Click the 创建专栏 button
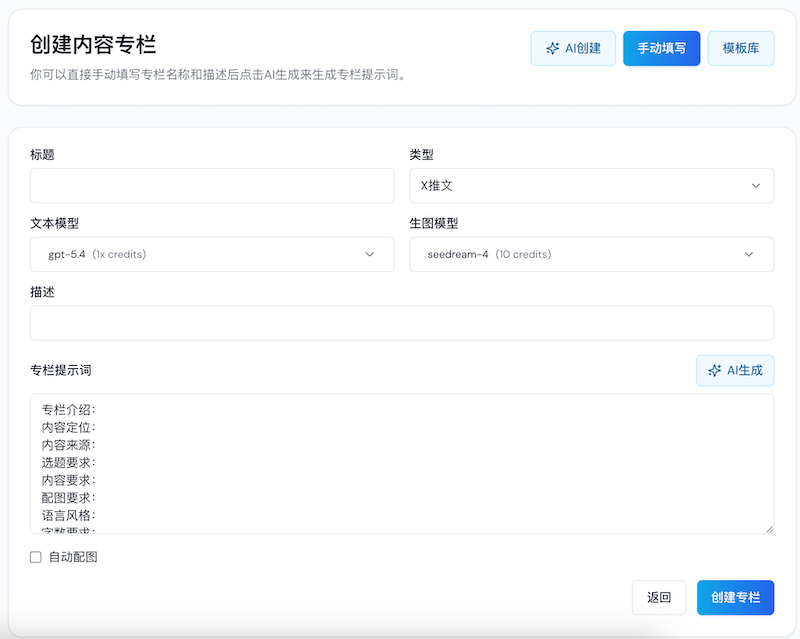The height and width of the screenshot is (639, 800). [x=735, y=598]
